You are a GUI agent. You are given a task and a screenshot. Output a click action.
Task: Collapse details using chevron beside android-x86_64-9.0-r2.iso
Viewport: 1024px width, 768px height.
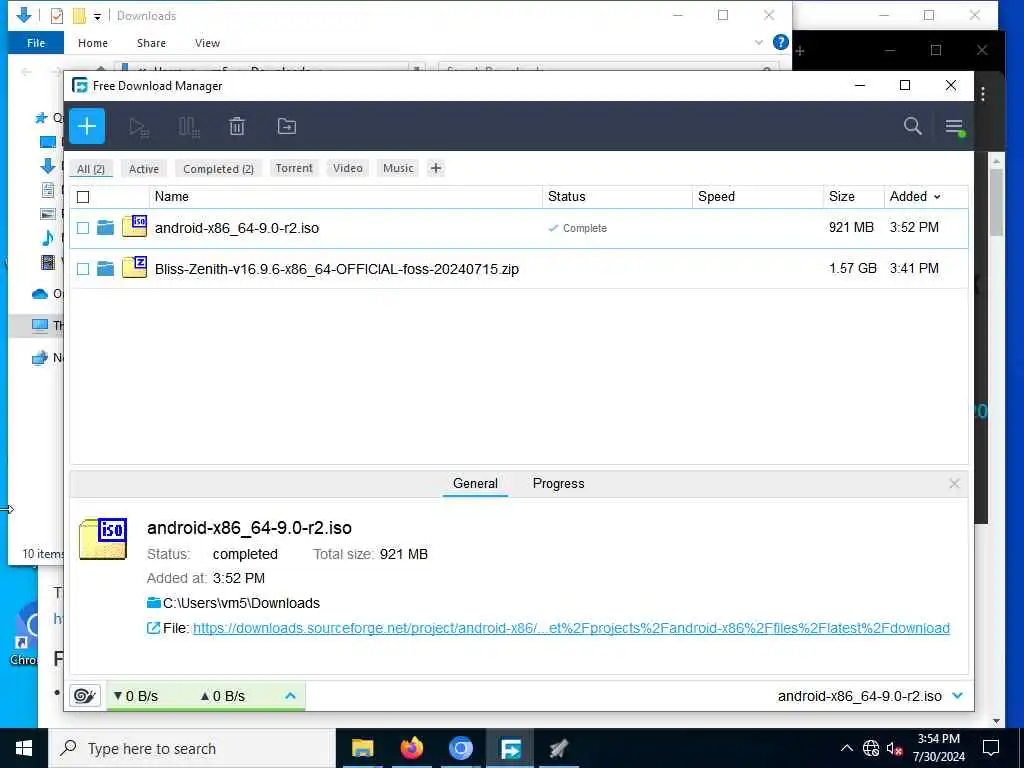click(957, 696)
